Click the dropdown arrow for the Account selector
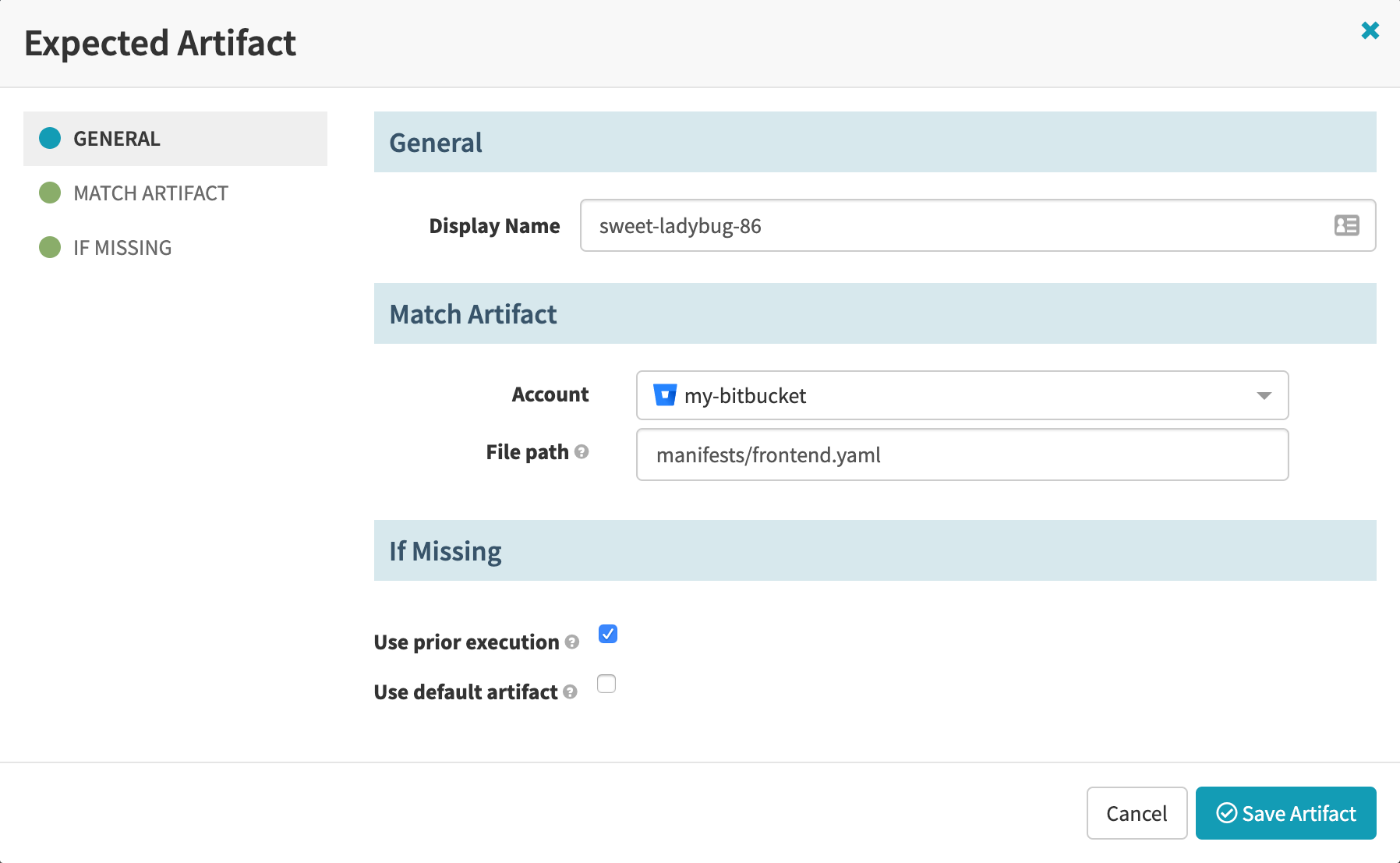 pyautogui.click(x=1264, y=395)
